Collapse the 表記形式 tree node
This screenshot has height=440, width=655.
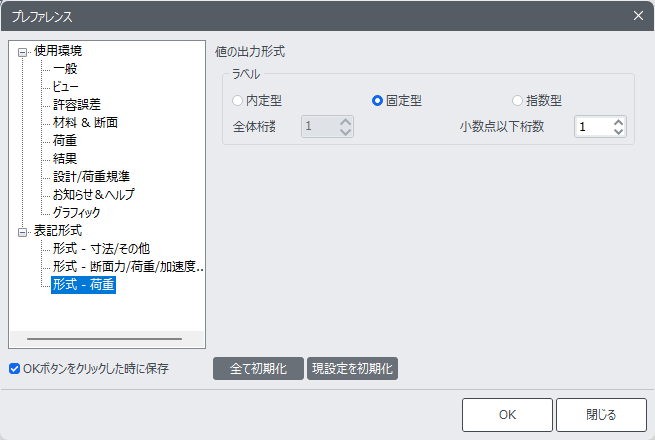(23, 232)
